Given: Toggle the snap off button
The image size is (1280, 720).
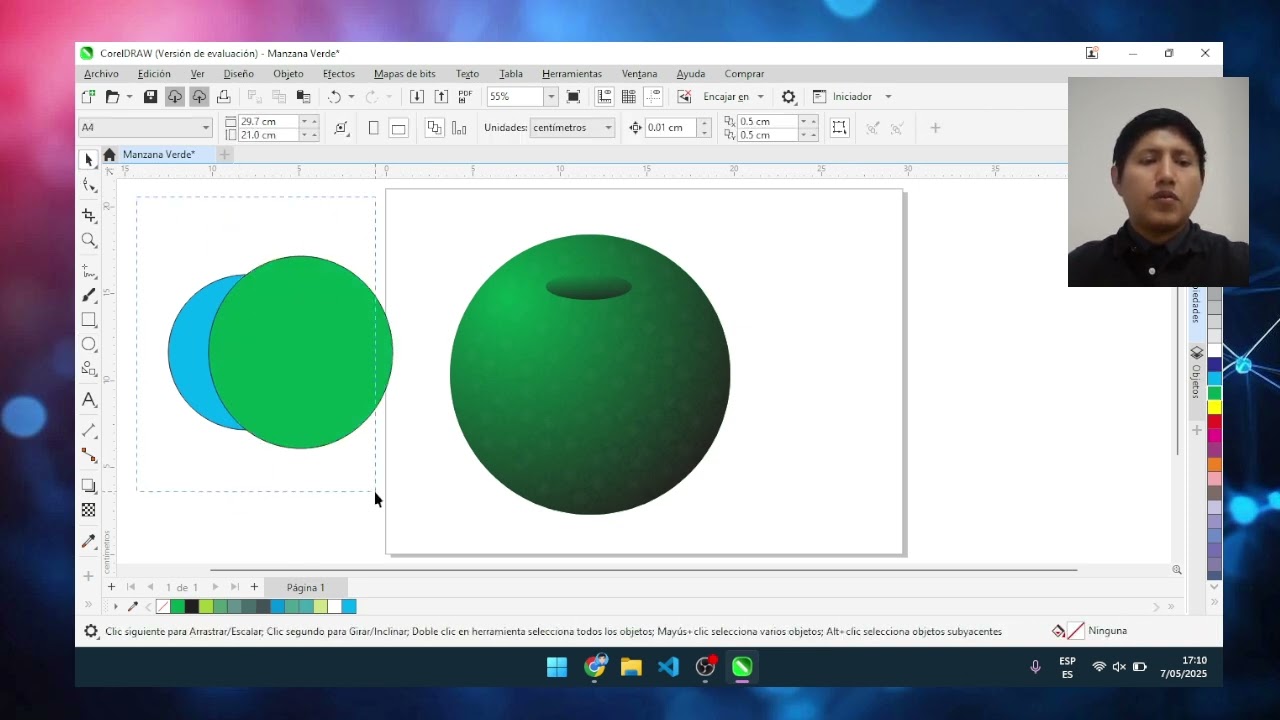Looking at the screenshot, I should [x=684, y=97].
